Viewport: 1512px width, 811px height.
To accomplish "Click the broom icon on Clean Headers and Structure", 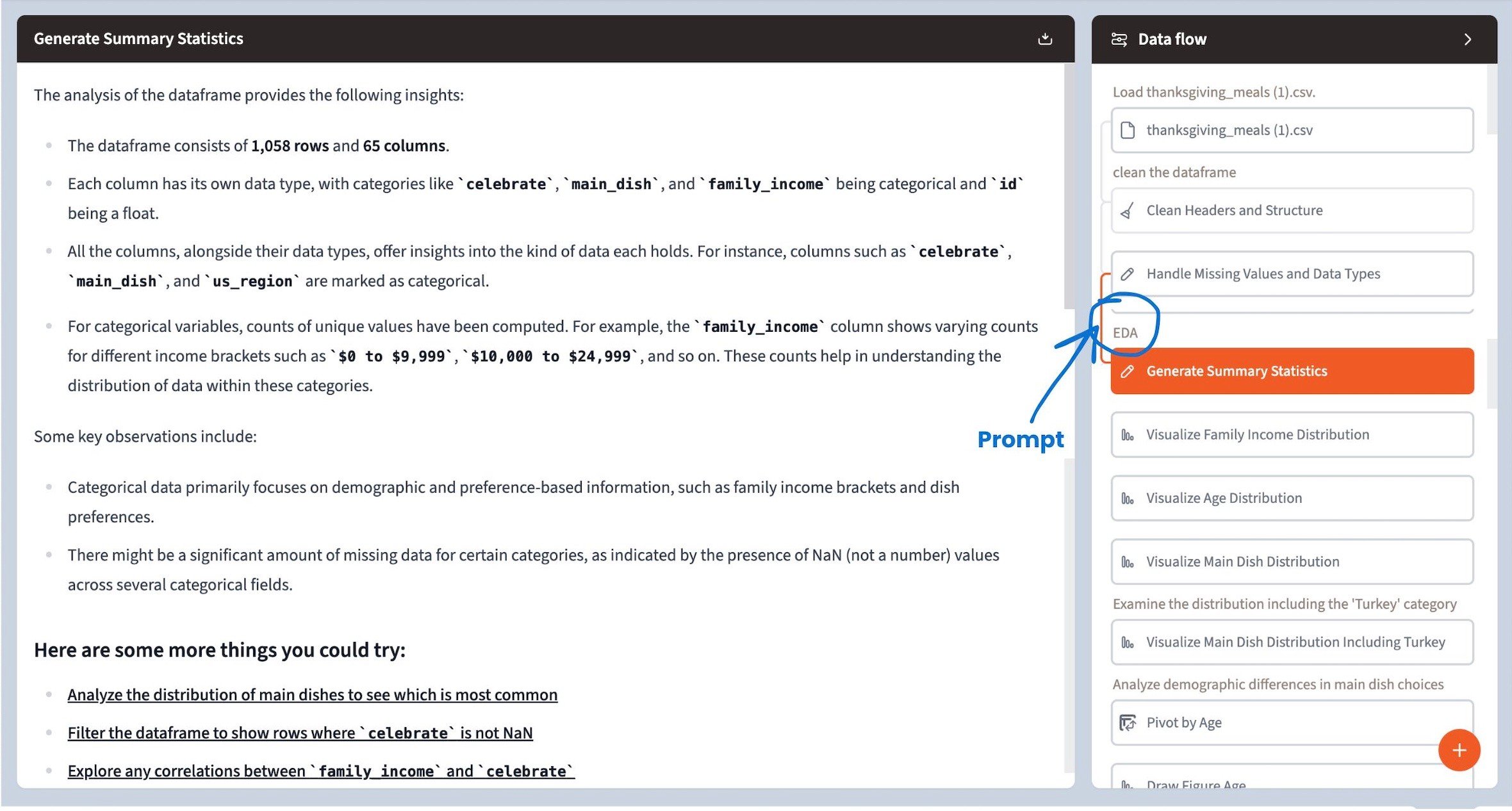I will pyautogui.click(x=1128, y=211).
